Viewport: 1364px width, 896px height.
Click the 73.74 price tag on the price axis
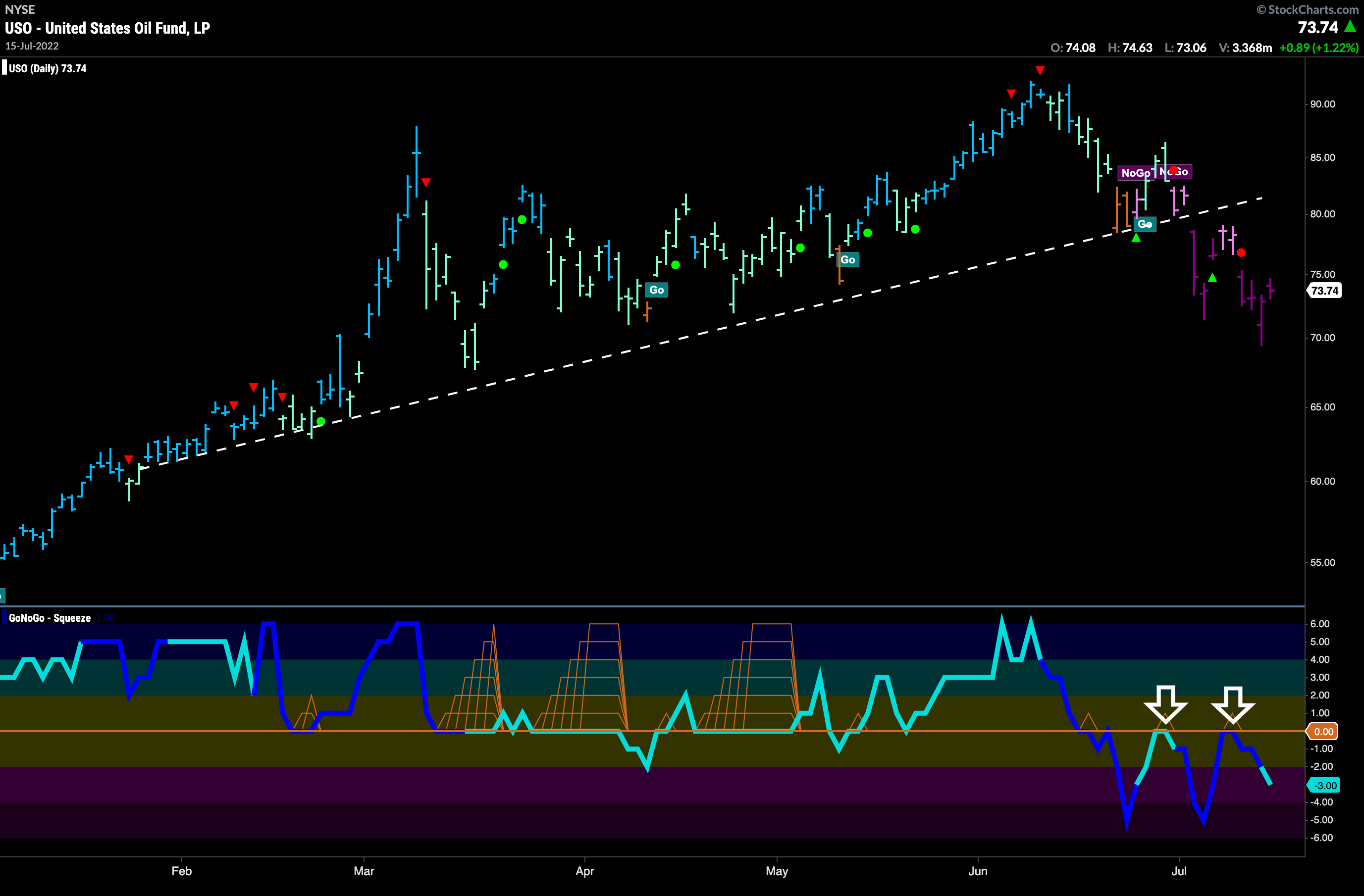click(x=1324, y=291)
